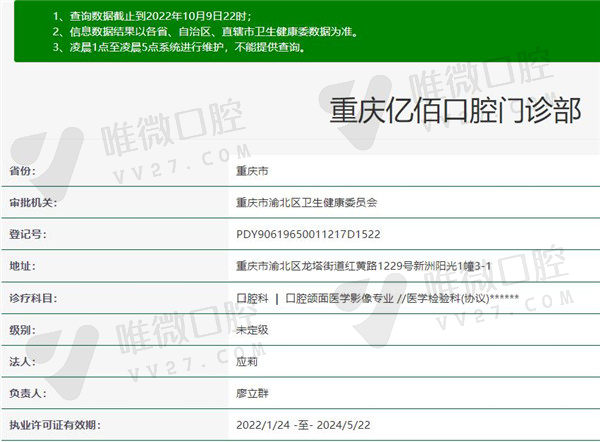
Task: Select 口腔颌面医学影像专业 text
Action: click(339, 298)
